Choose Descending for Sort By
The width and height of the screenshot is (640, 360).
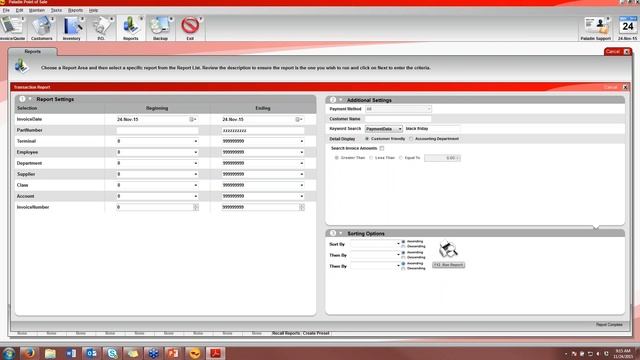[x=403, y=247]
